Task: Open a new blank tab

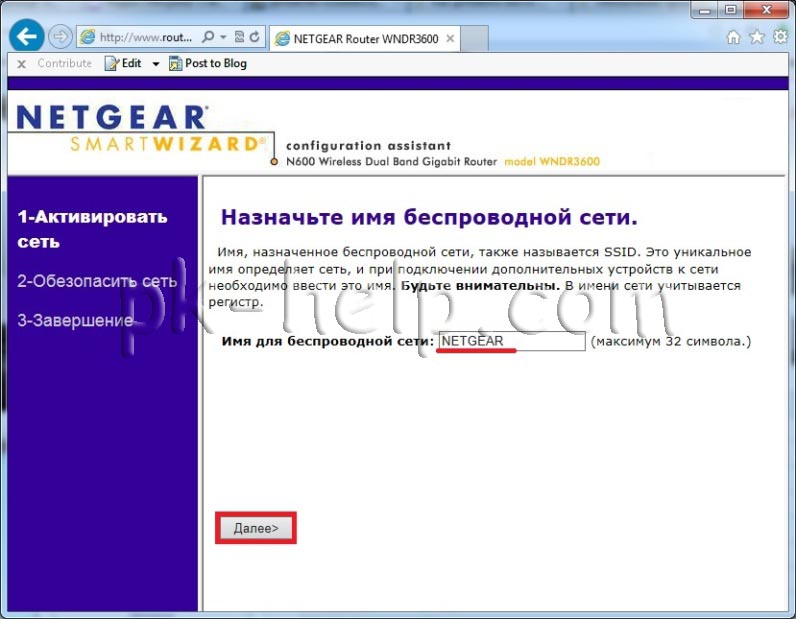Action: click(x=475, y=39)
